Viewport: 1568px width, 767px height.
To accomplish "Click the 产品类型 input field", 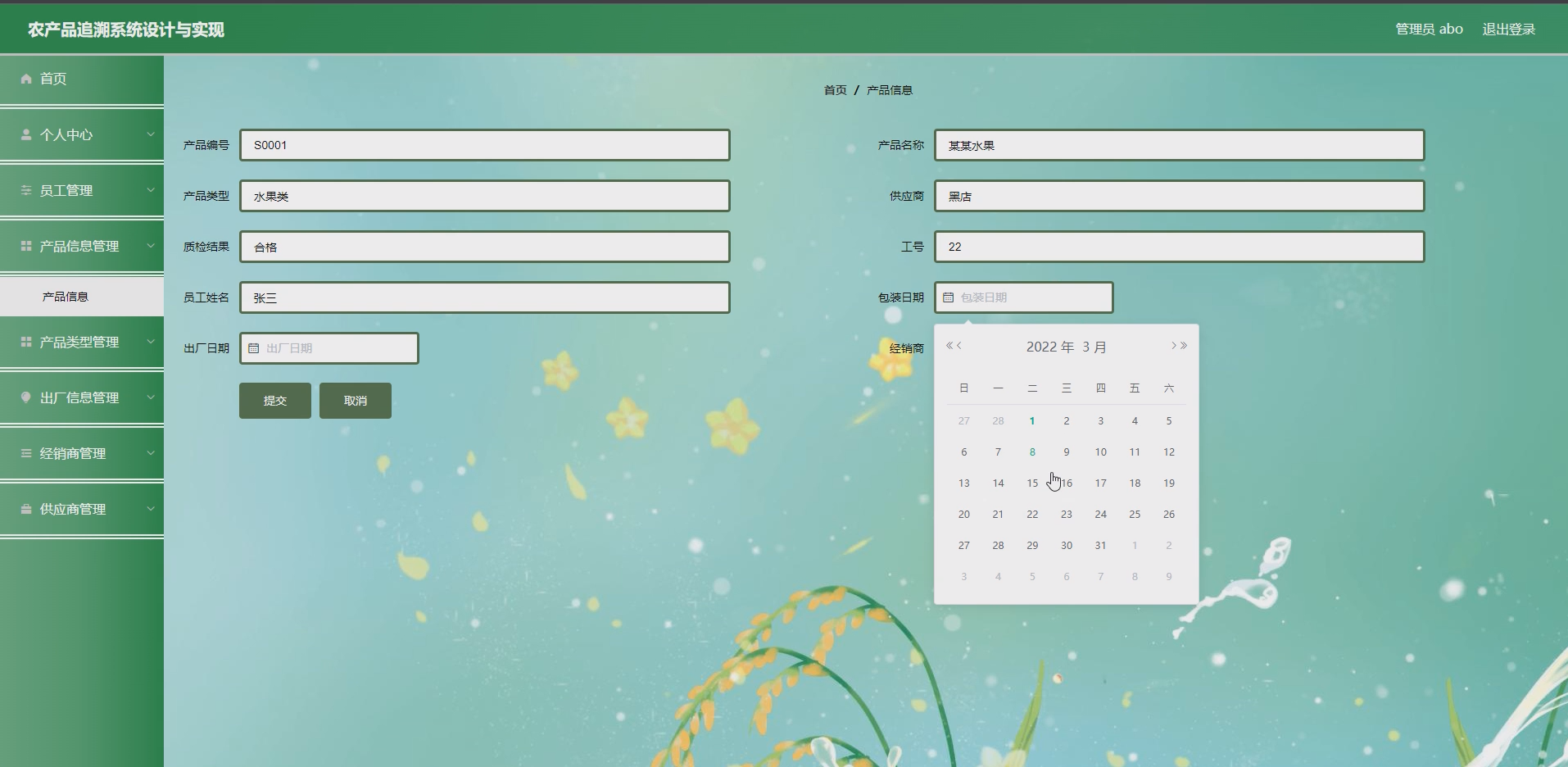I will click(485, 196).
